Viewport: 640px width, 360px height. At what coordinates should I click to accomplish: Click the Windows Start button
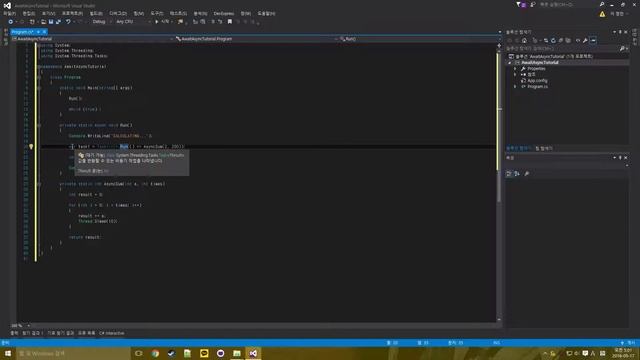coord(8,353)
